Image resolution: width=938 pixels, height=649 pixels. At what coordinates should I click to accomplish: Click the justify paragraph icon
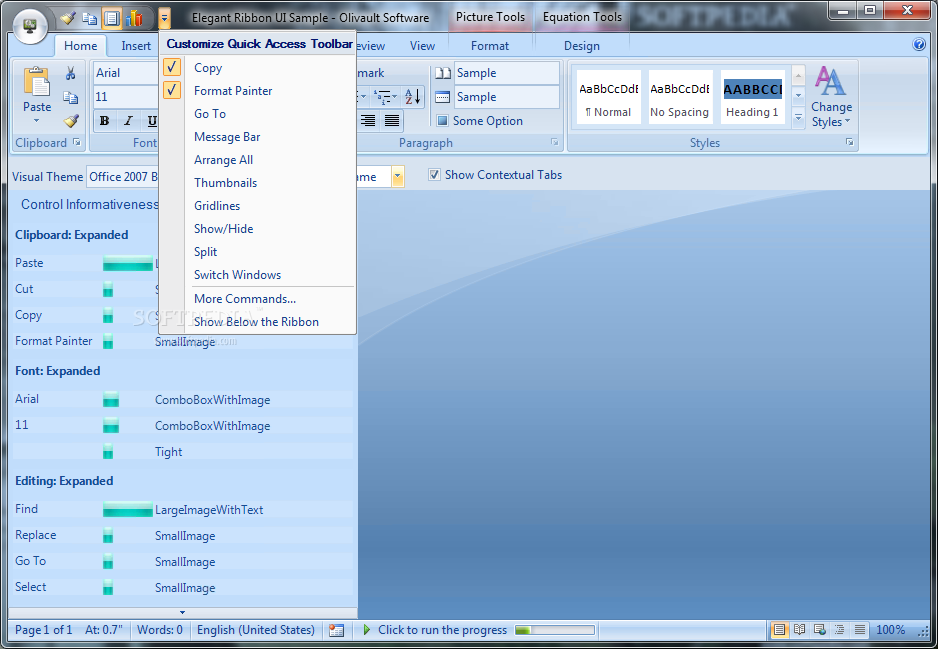[x=392, y=121]
